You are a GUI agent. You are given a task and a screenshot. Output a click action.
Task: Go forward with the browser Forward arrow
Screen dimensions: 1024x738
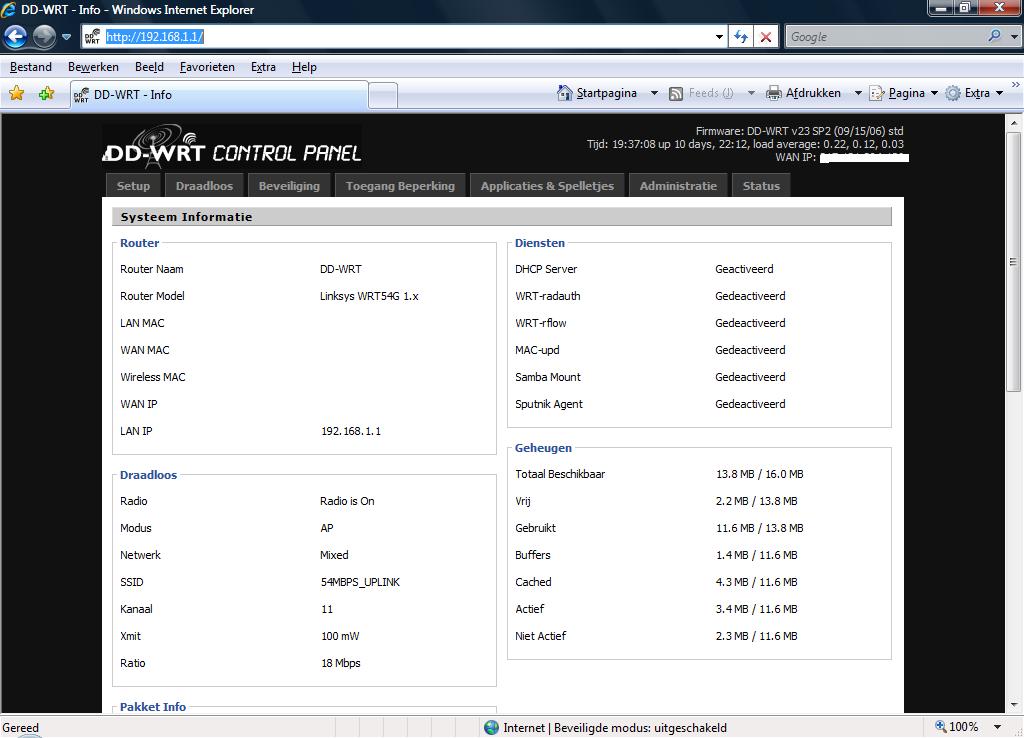[x=44, y=37]
